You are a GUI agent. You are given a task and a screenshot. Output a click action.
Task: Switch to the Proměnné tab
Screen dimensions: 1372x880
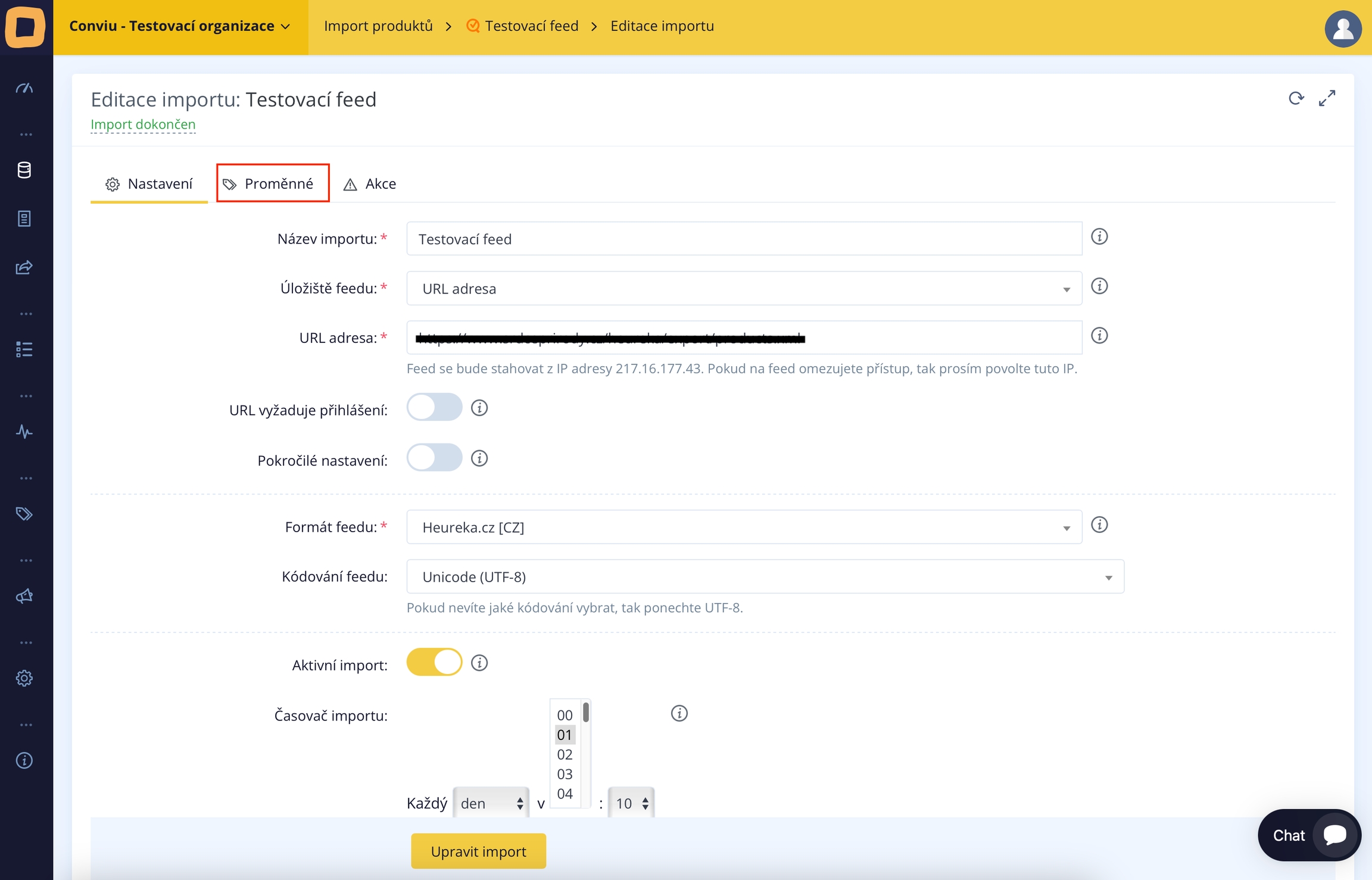tap(273, 183)
